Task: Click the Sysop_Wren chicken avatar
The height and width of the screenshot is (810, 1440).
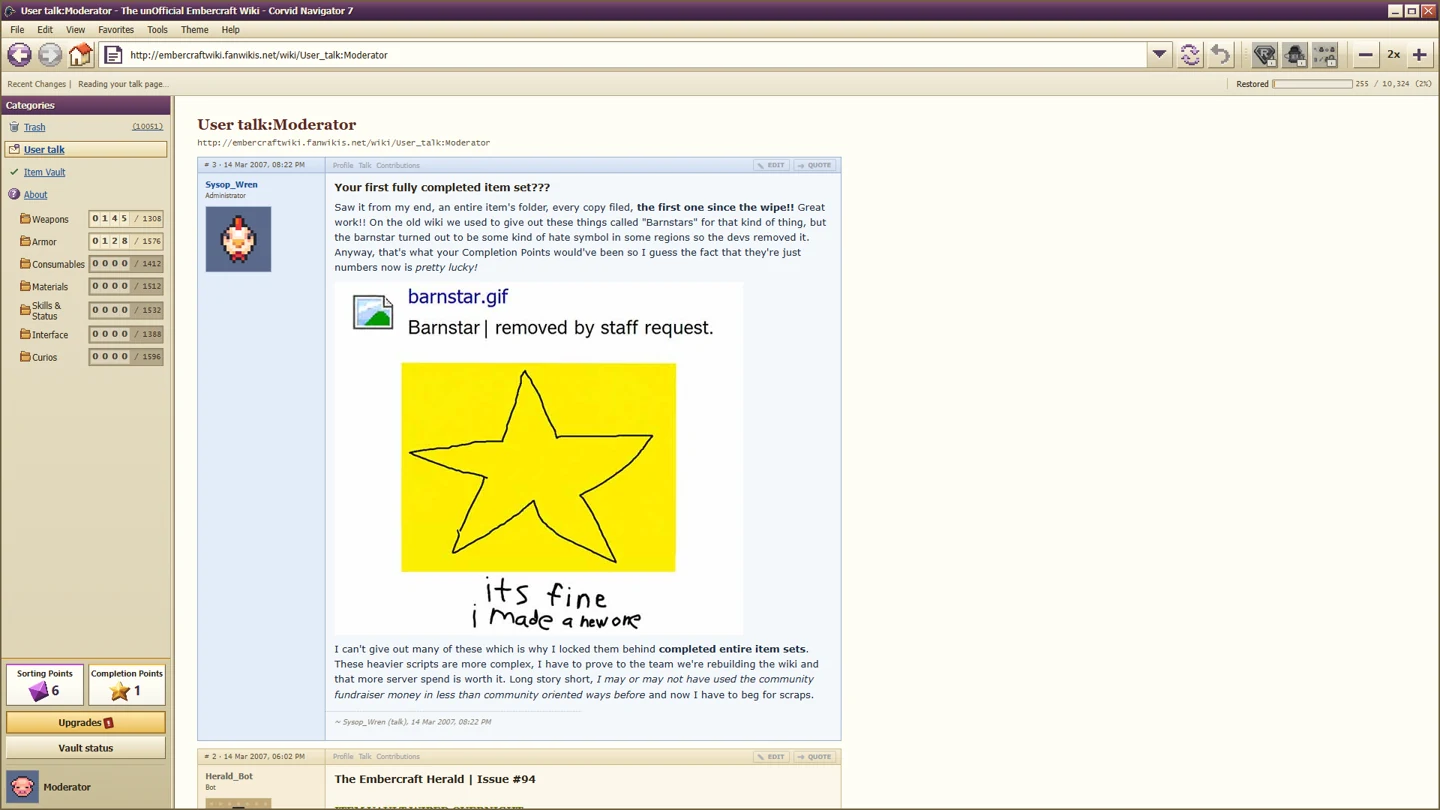Action: click(x=238, y=239)
